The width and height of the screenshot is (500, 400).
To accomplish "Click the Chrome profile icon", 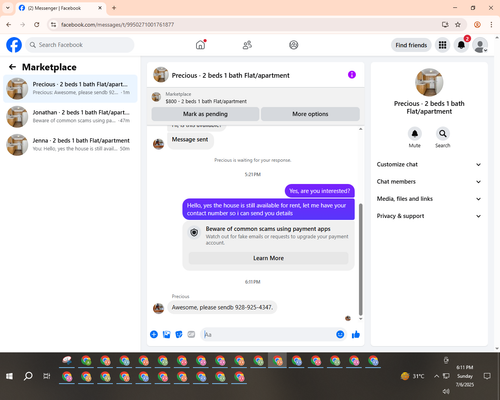I will 477,25.
